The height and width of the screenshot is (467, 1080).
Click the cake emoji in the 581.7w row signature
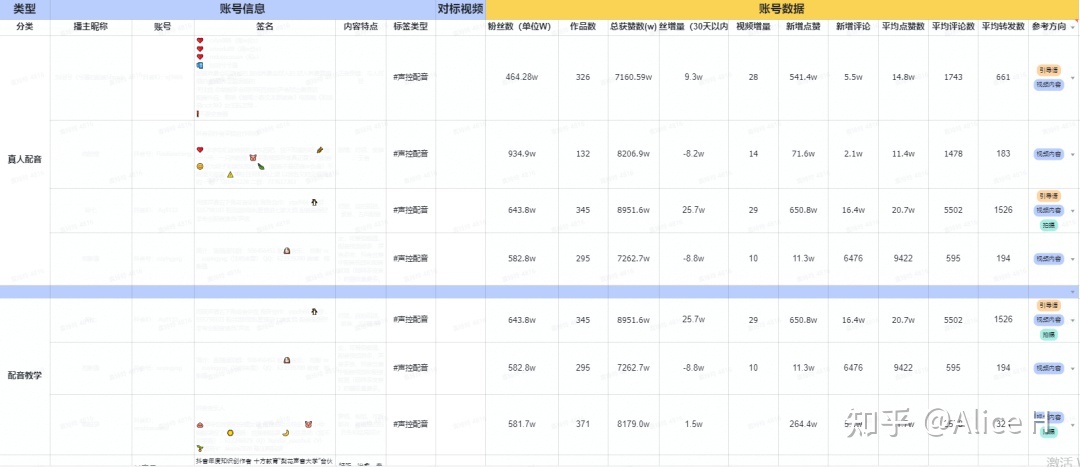(x=200, y=424)
